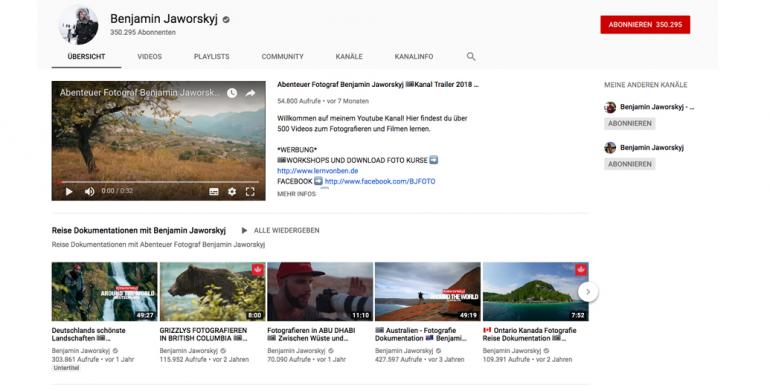The height and width of the screenshot is (391, 770).
Task: Click channel name under Australien video
Action: point(404,351)
